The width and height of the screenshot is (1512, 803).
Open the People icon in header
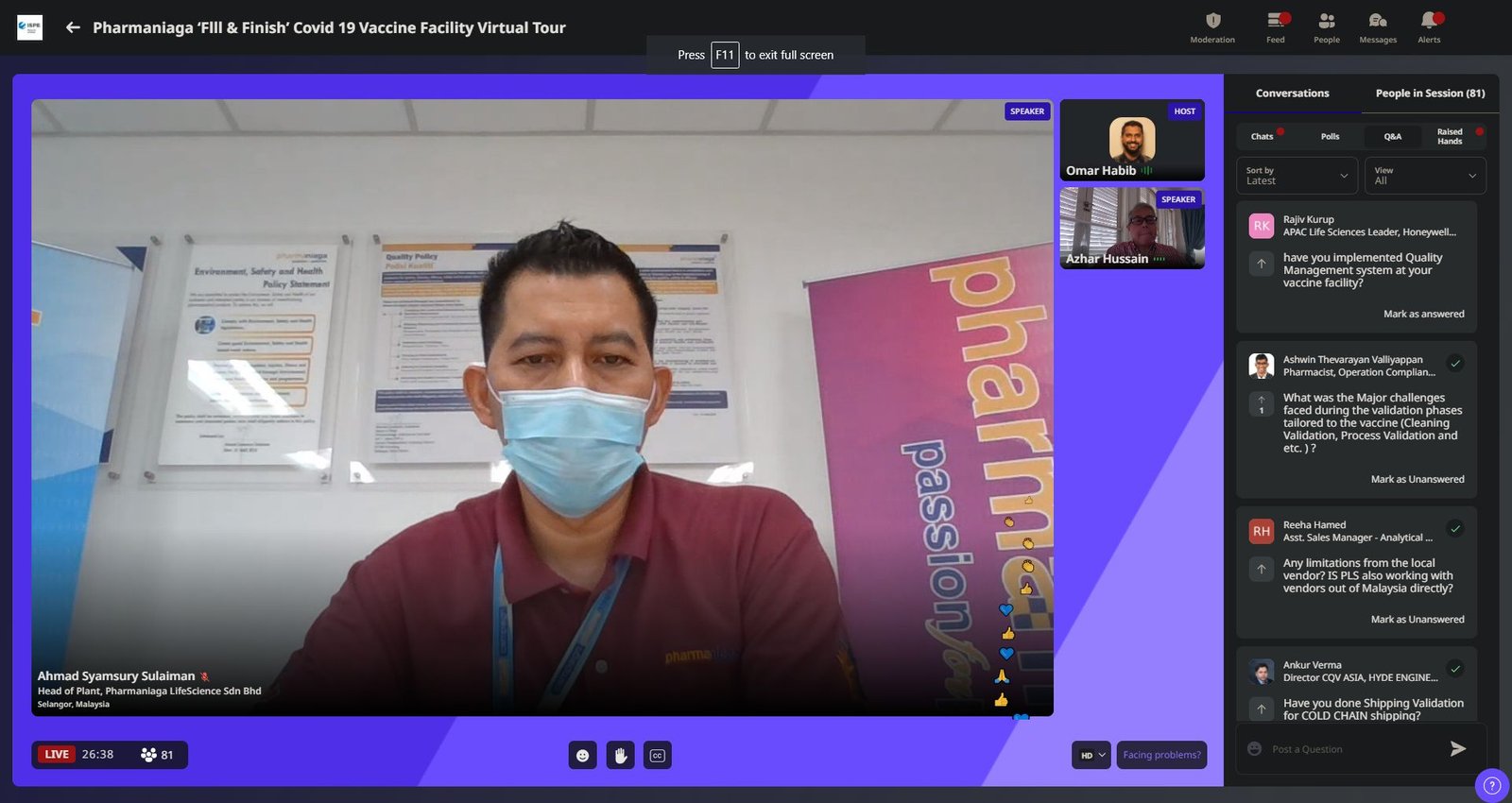[1326, 22]
